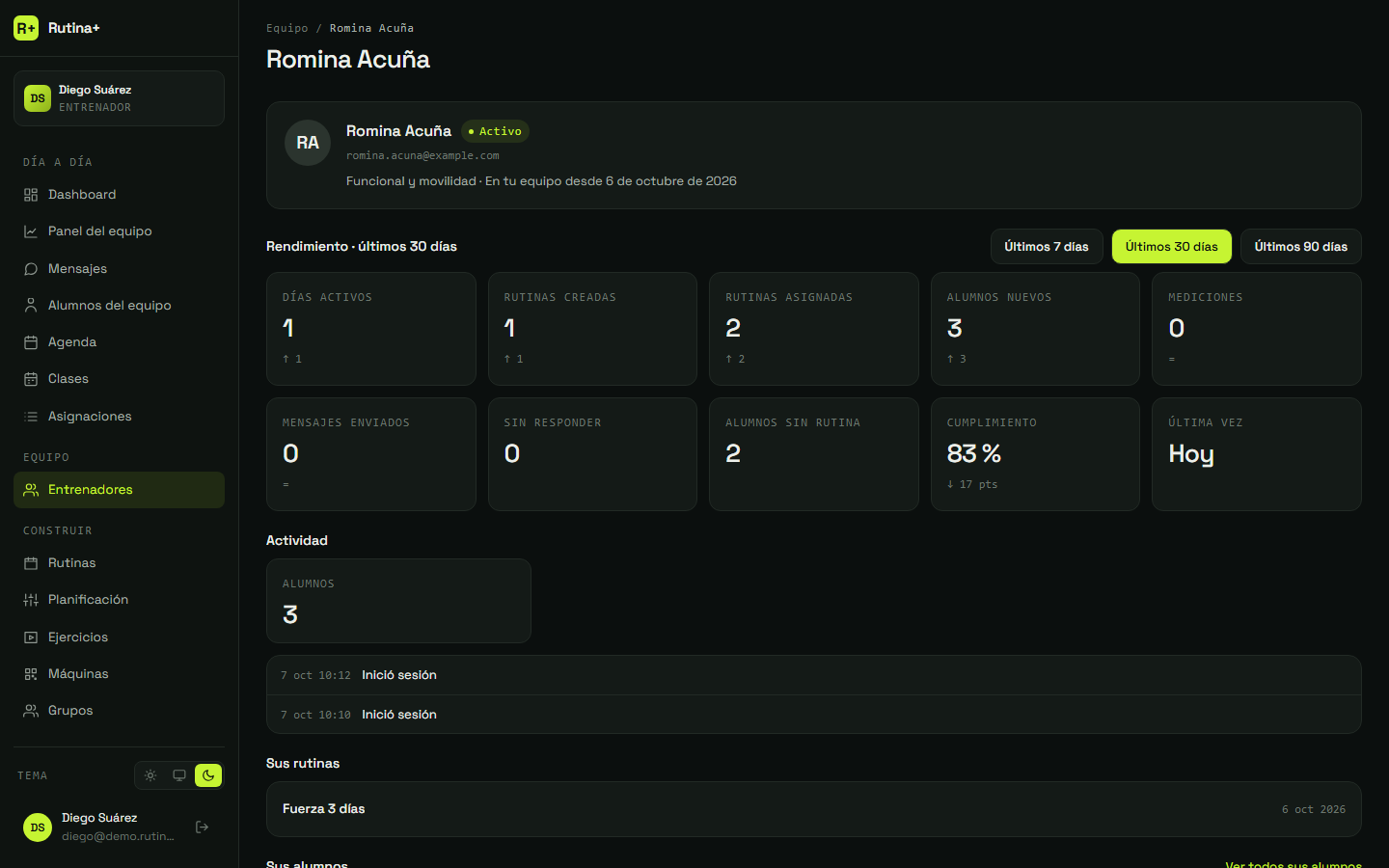Image resolution: width=1389 pixels, height=868 pixels.
Task: Select the Últimos 30 días range
Action: click(1172, 247)
